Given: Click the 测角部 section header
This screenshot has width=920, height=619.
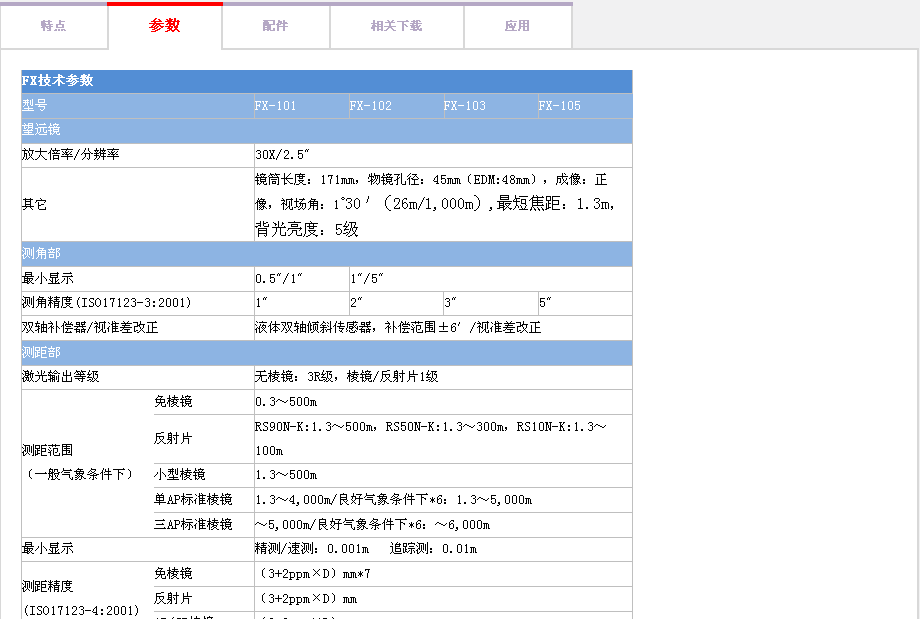Looking at the screenshot, I should click(41, 254).
